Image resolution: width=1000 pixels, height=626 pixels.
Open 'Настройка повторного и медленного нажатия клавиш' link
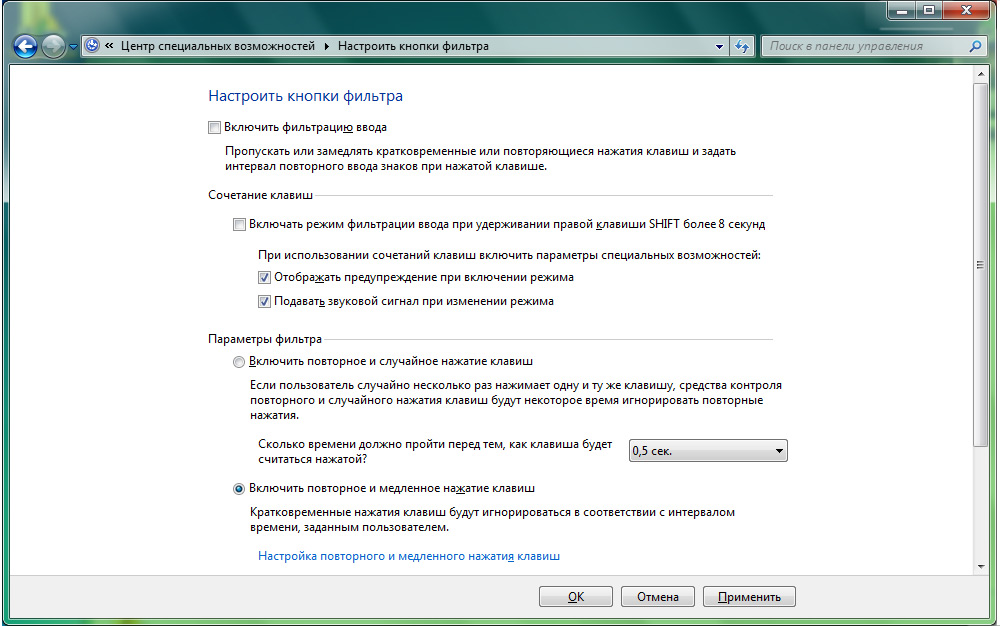pos(409,556)
